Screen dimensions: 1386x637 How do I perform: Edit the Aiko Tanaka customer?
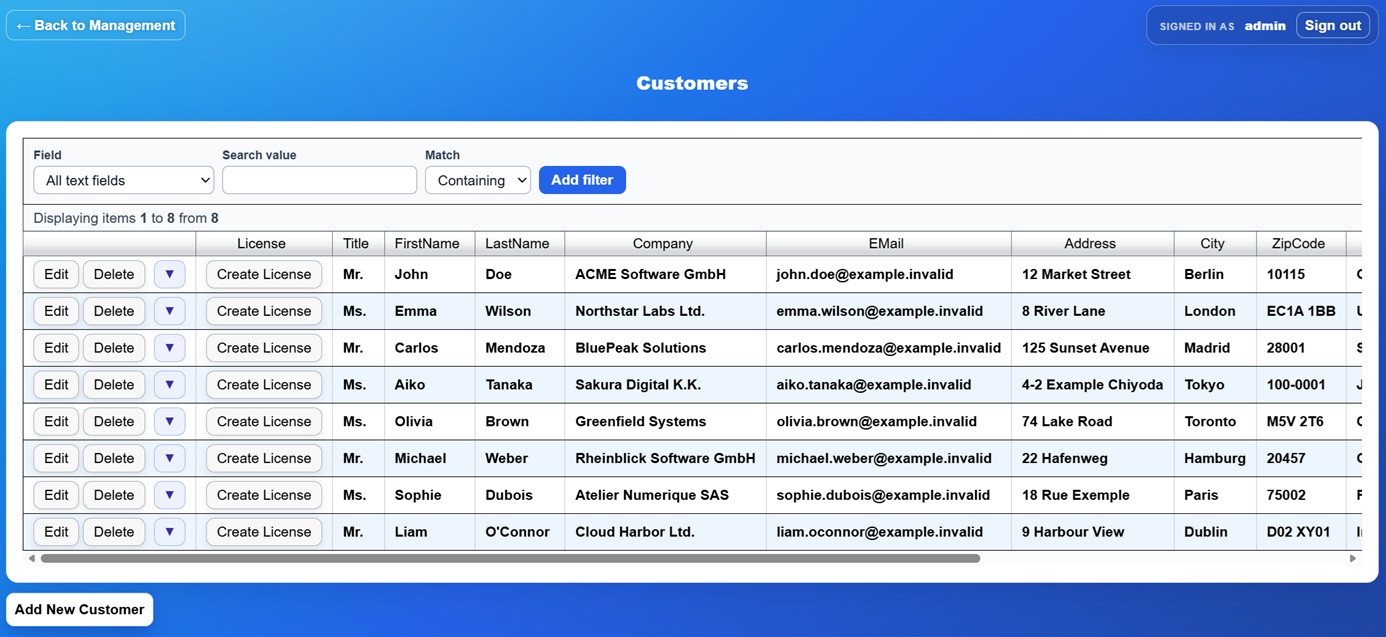tap(56, 385)
